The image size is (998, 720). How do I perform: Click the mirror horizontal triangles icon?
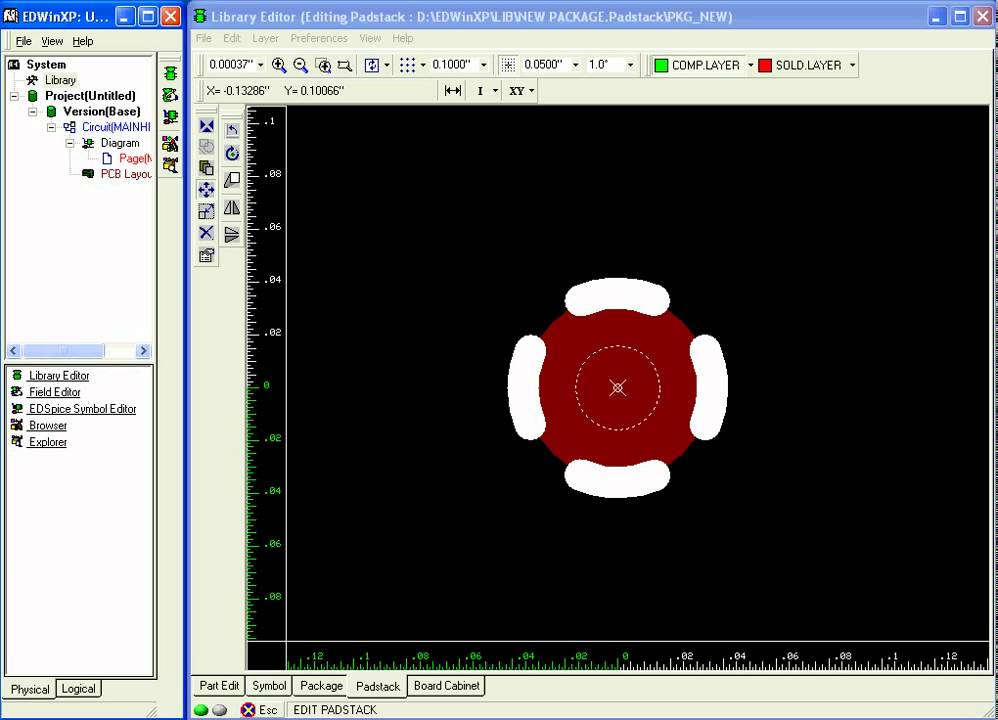(x=232, y=208)
